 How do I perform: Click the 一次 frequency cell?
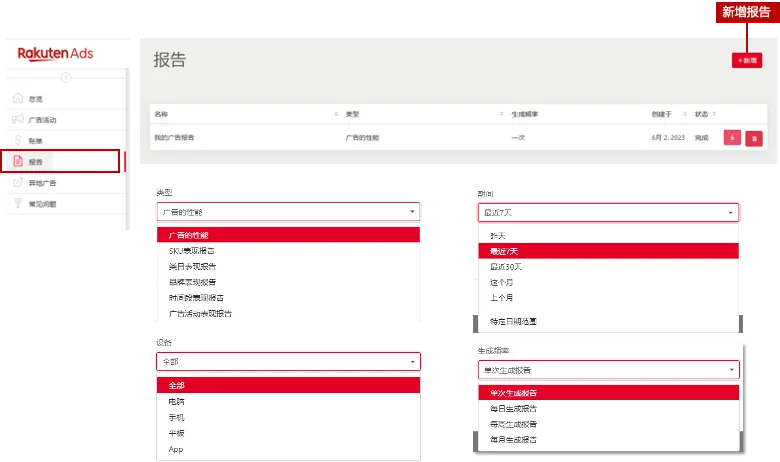pos(518,137)
